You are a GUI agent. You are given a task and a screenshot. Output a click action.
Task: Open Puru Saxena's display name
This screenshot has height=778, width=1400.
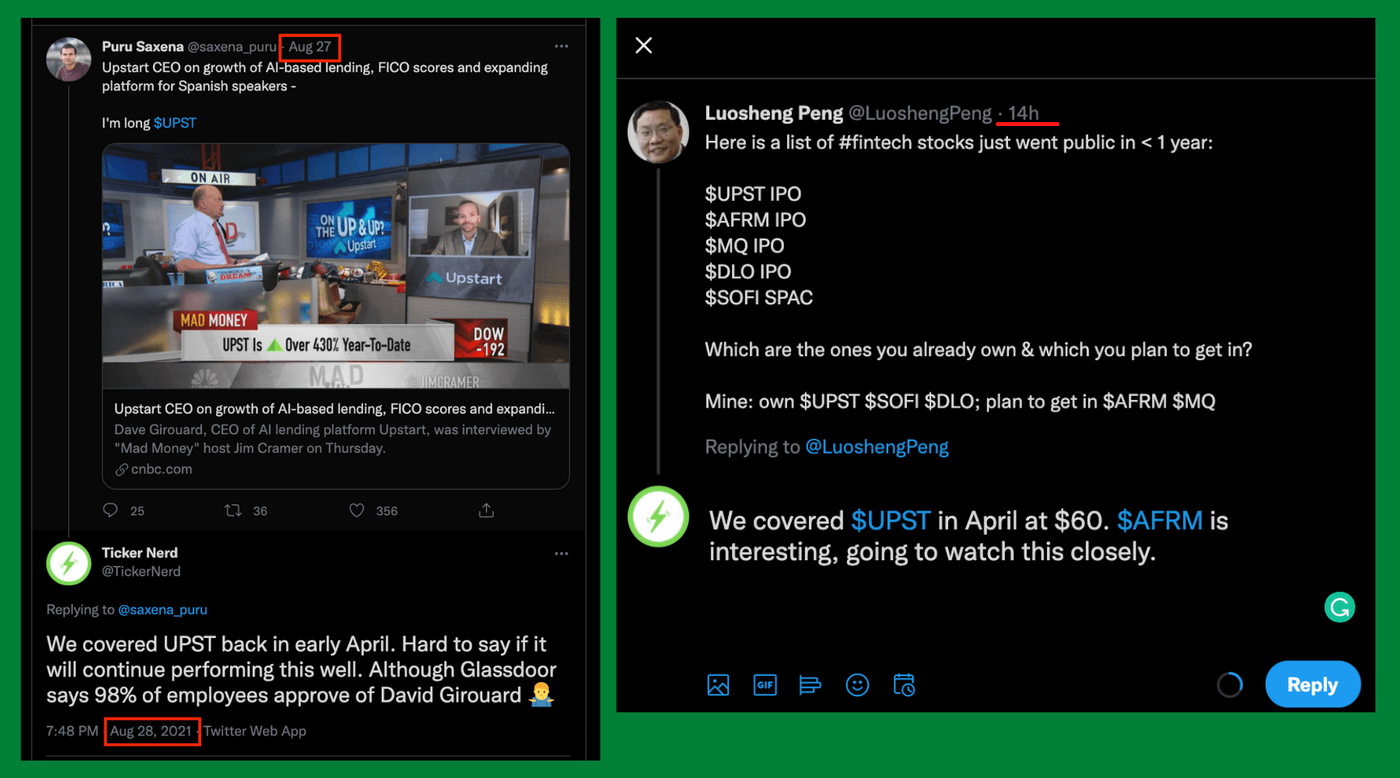point(143,47)
